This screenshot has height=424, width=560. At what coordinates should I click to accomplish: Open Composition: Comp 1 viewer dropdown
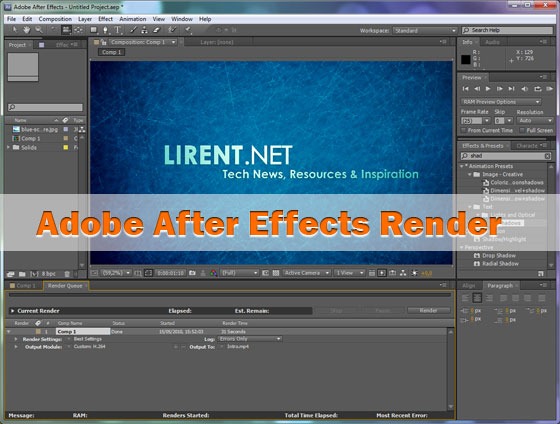pyautogui.click(x=143, y=42)
